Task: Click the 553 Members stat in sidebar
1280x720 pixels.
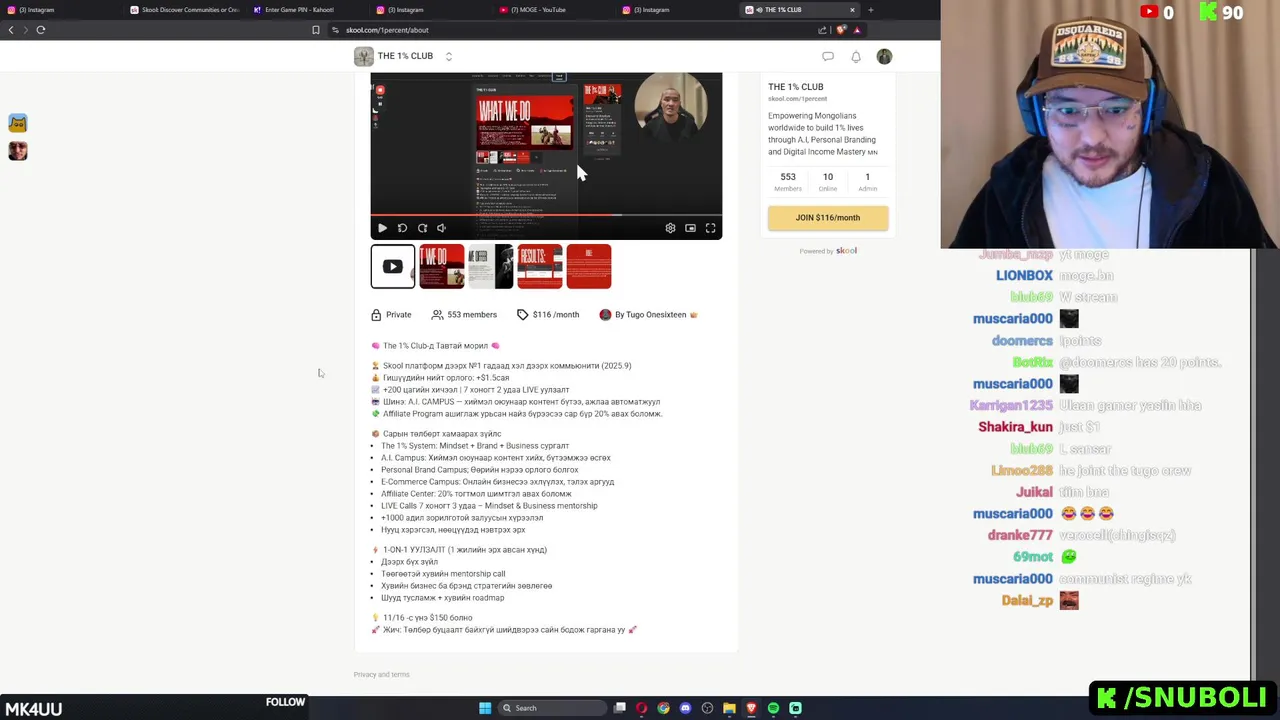Action: click(788, 182)
